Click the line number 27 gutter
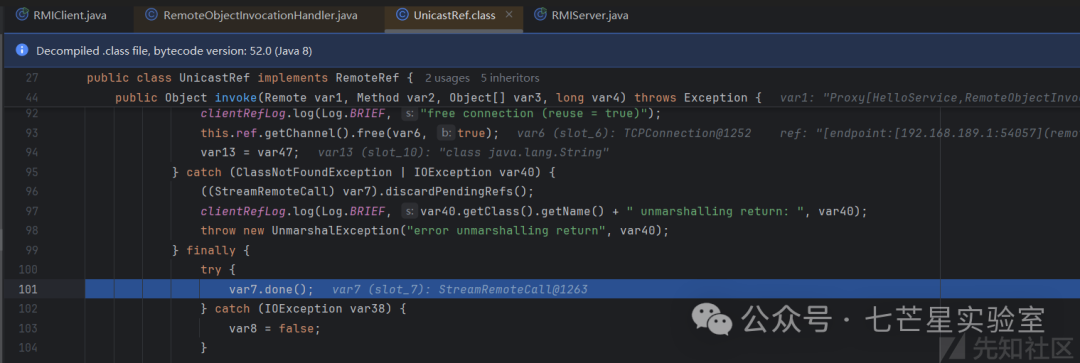Image resolution: width=1080 pixels, height=363 pixels. coord(32,78)
